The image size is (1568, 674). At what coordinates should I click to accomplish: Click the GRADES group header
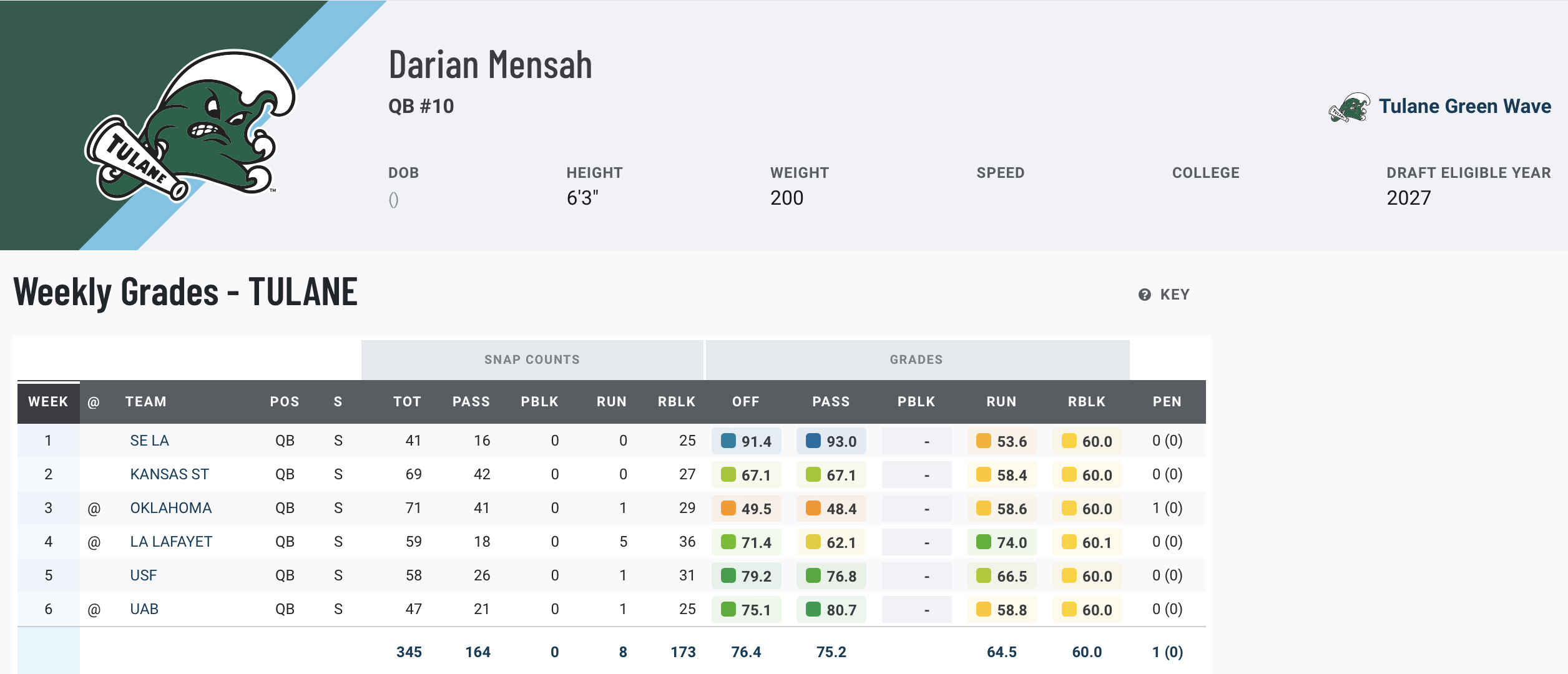[x=916, y=359]
